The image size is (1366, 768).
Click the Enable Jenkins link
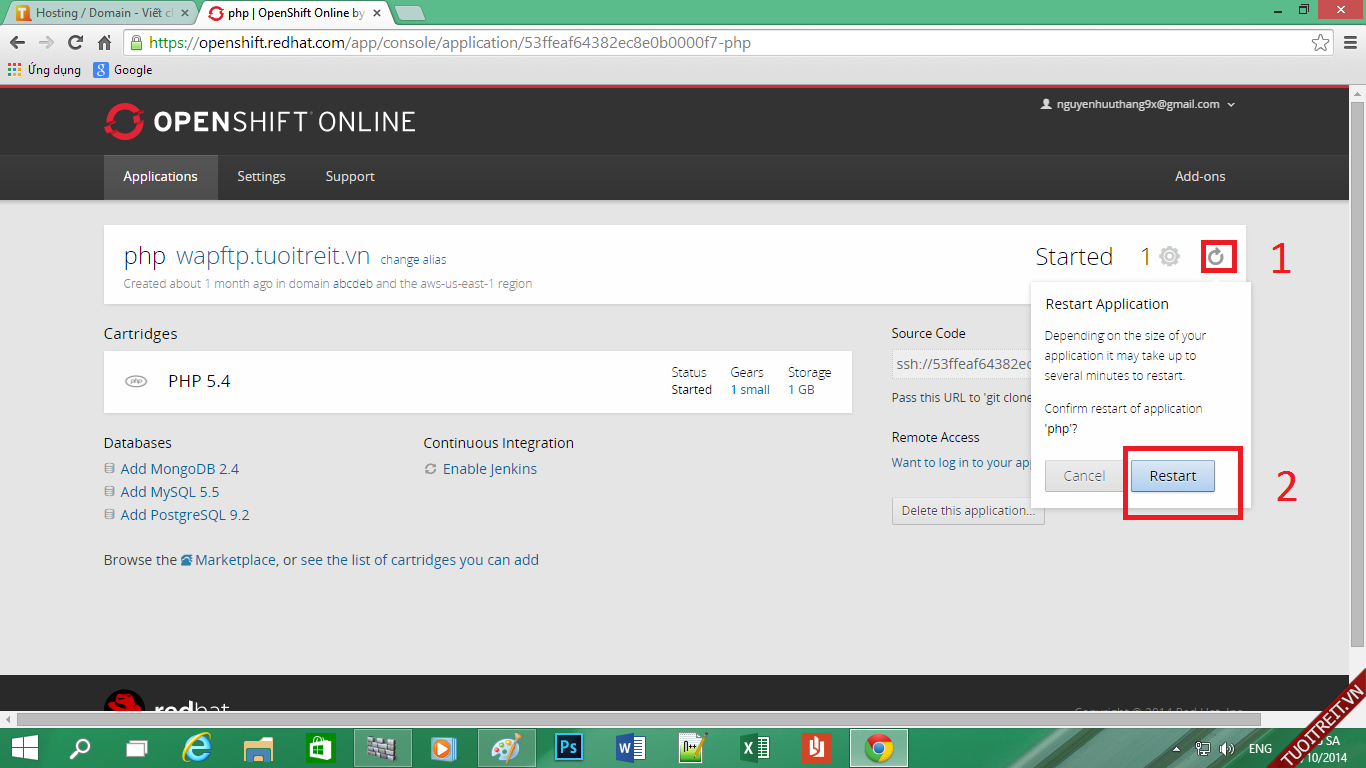489,469
